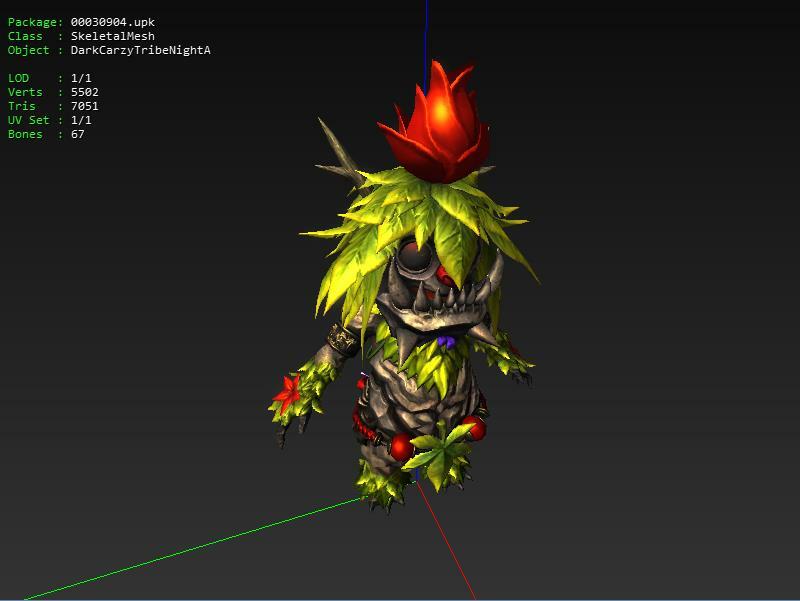Click the bronze armband on the upper arm
Viewport: 800px width, 601px height.
[x=345, y=339]
